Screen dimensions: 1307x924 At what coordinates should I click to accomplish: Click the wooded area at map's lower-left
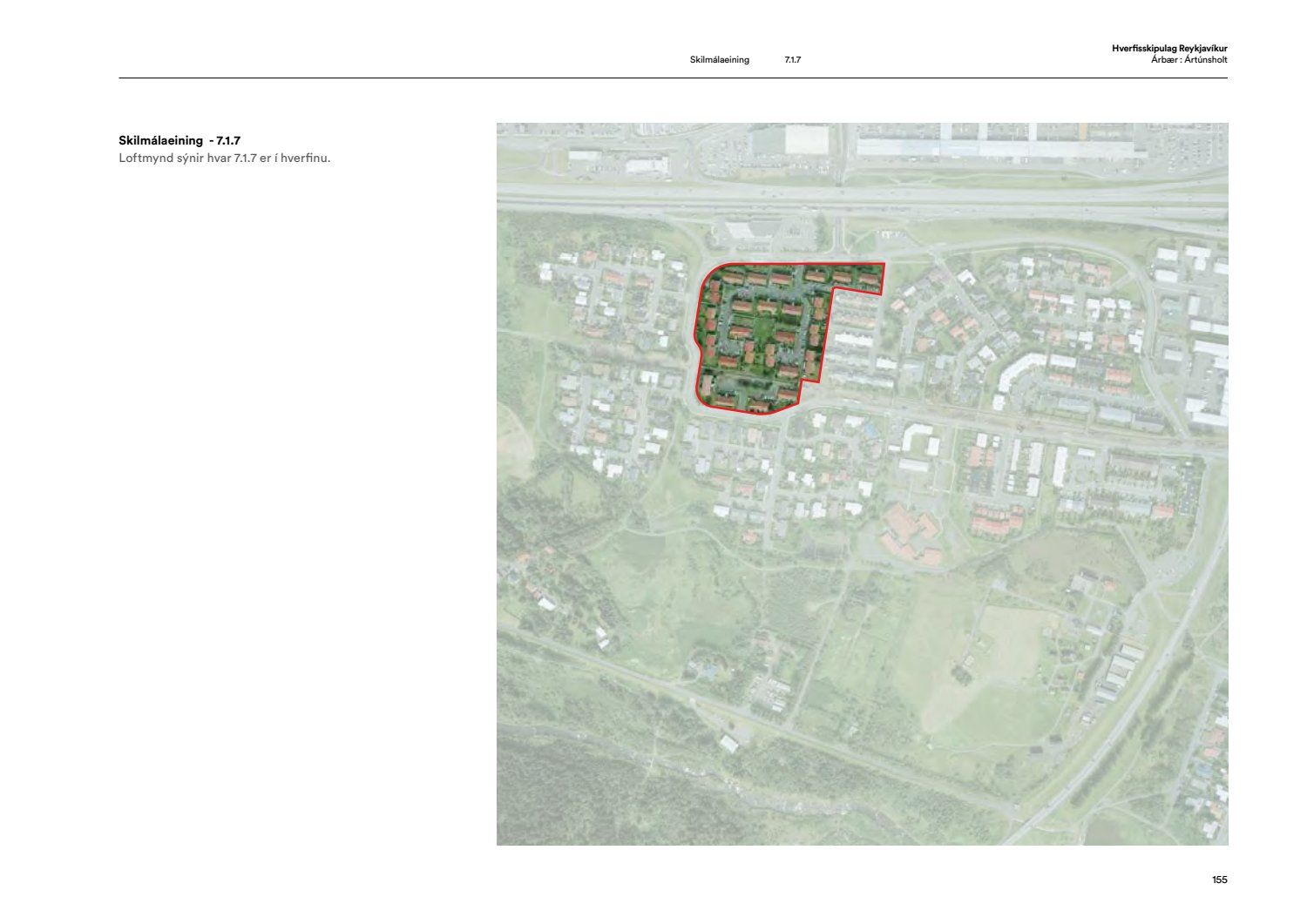pyautogui.click(x=558, y=514)
